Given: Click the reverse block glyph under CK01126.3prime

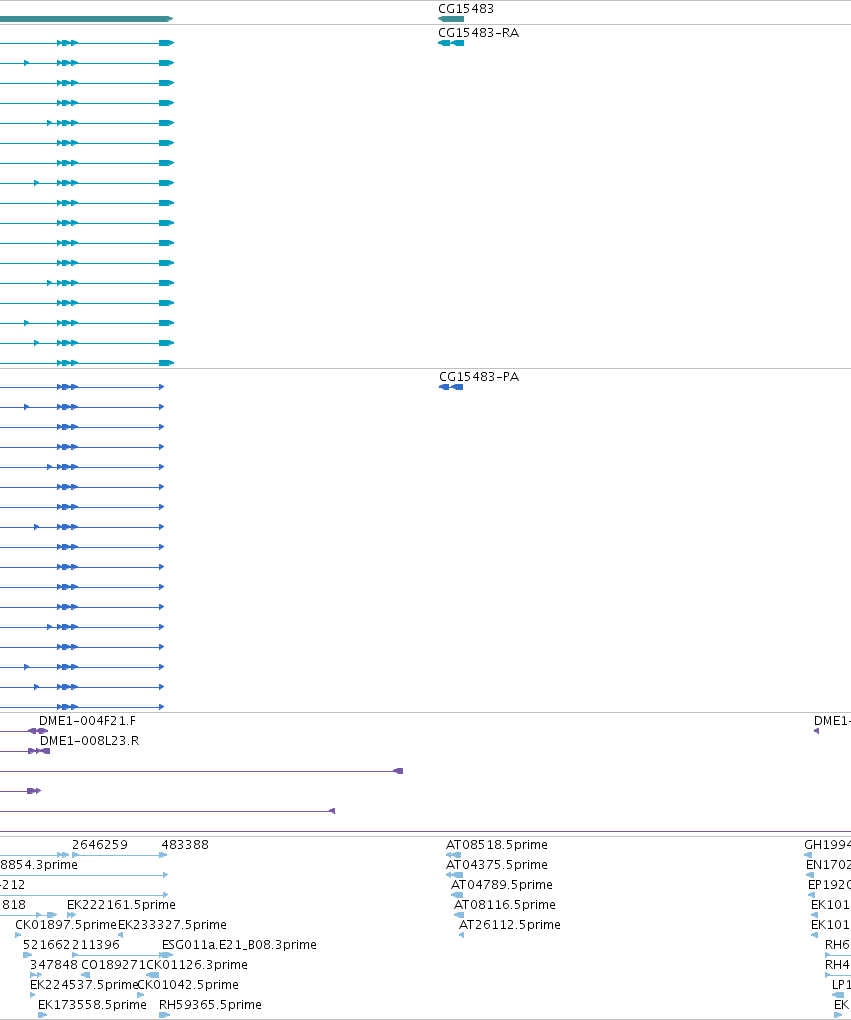Looking at the screenshot, I should point(153,975).
